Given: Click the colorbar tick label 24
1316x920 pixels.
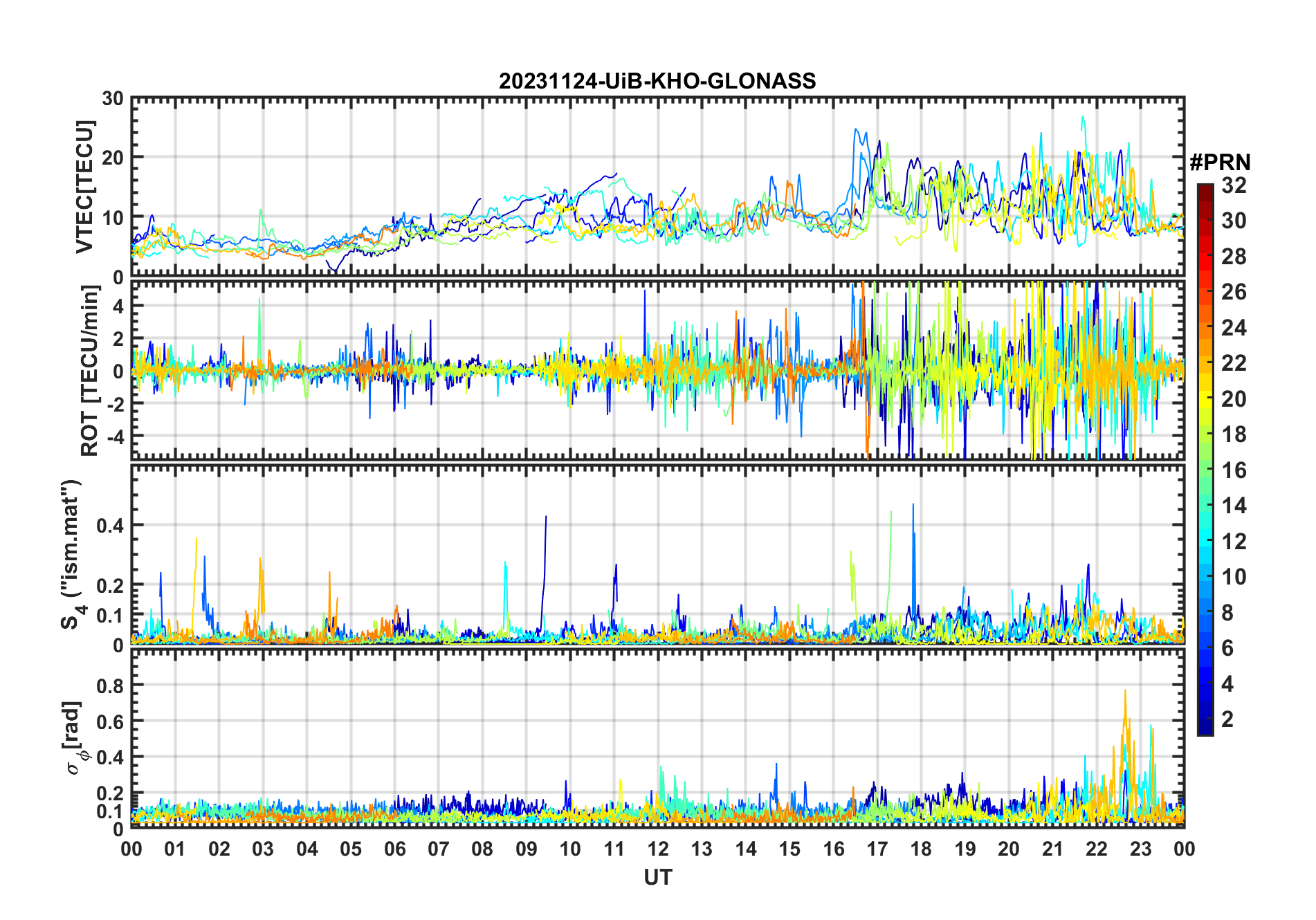Looking at the screenshot, I should point(1233,328).
